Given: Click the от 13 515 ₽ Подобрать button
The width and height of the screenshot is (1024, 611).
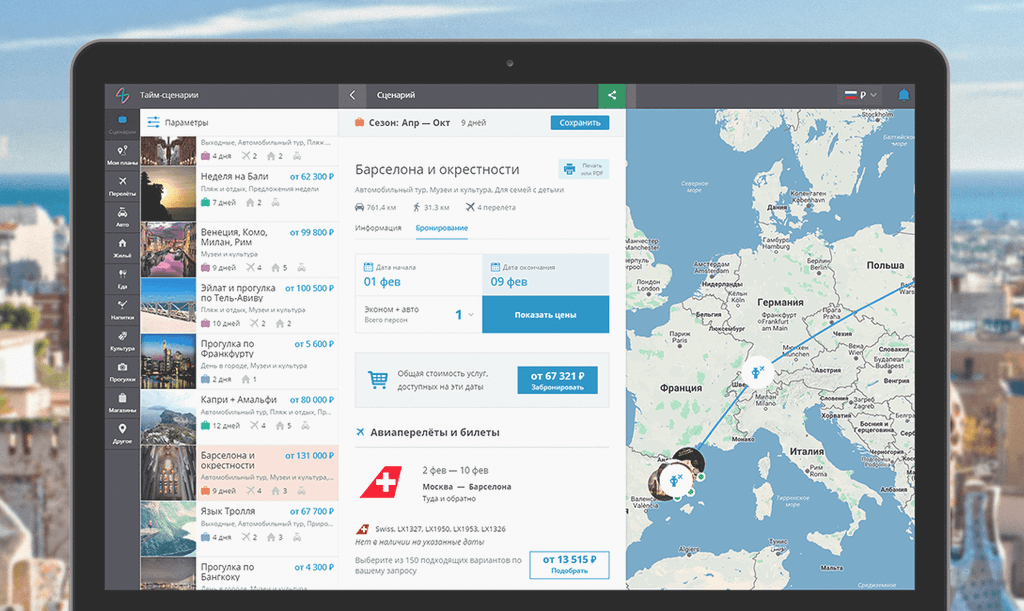Looking at the screenshot, I should [x=569, y=565].
